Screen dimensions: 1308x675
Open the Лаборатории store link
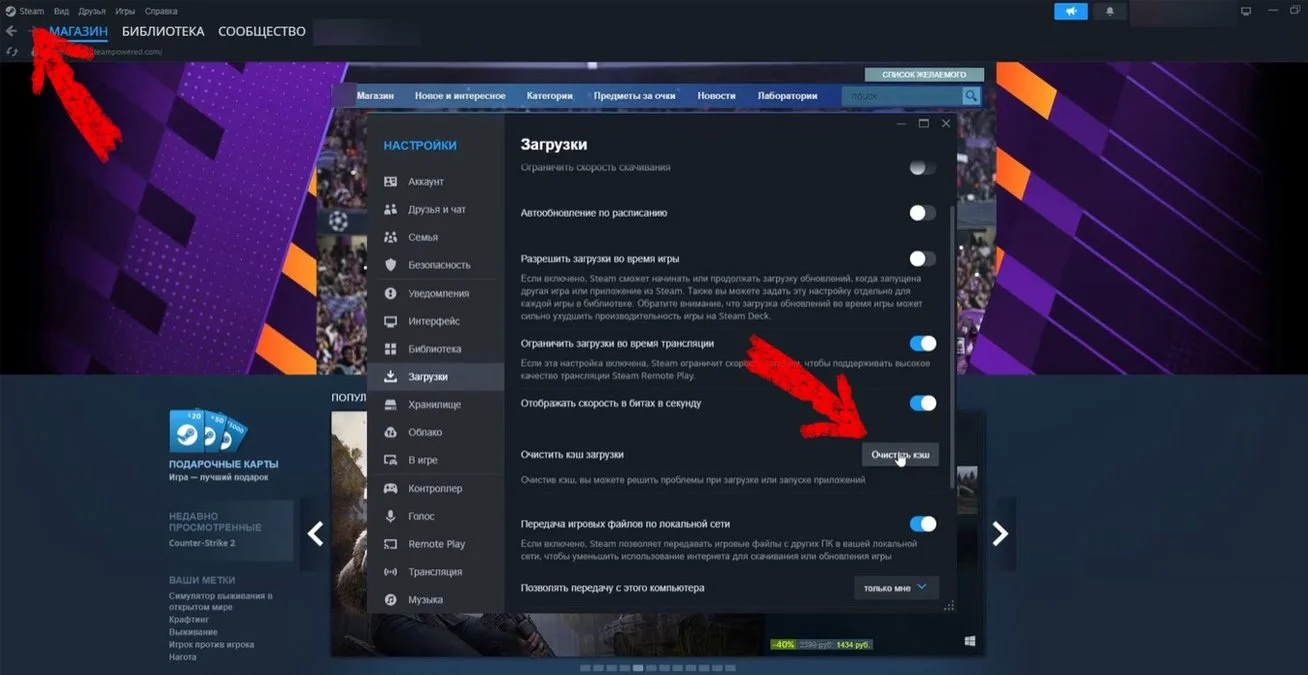pyautogui.click(x=787, y=96)
